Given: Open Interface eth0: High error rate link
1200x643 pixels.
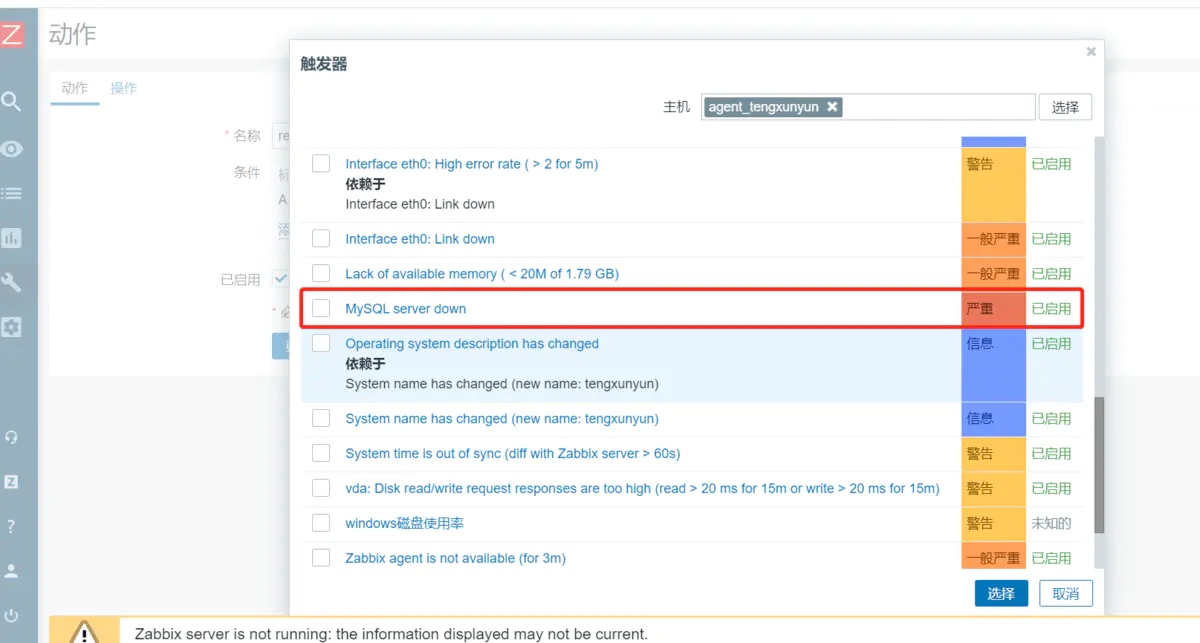Looking at the screenshot, I should pos(472,164).
